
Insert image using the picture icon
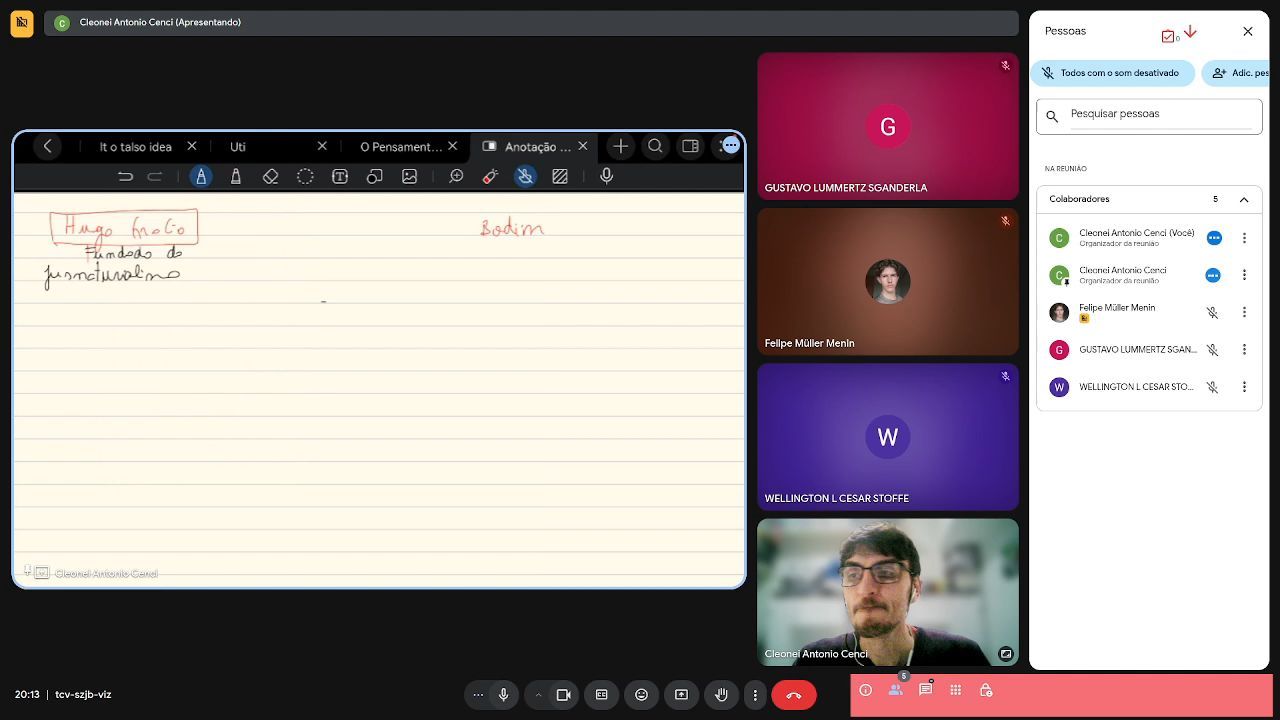click(x=409, y=176)
